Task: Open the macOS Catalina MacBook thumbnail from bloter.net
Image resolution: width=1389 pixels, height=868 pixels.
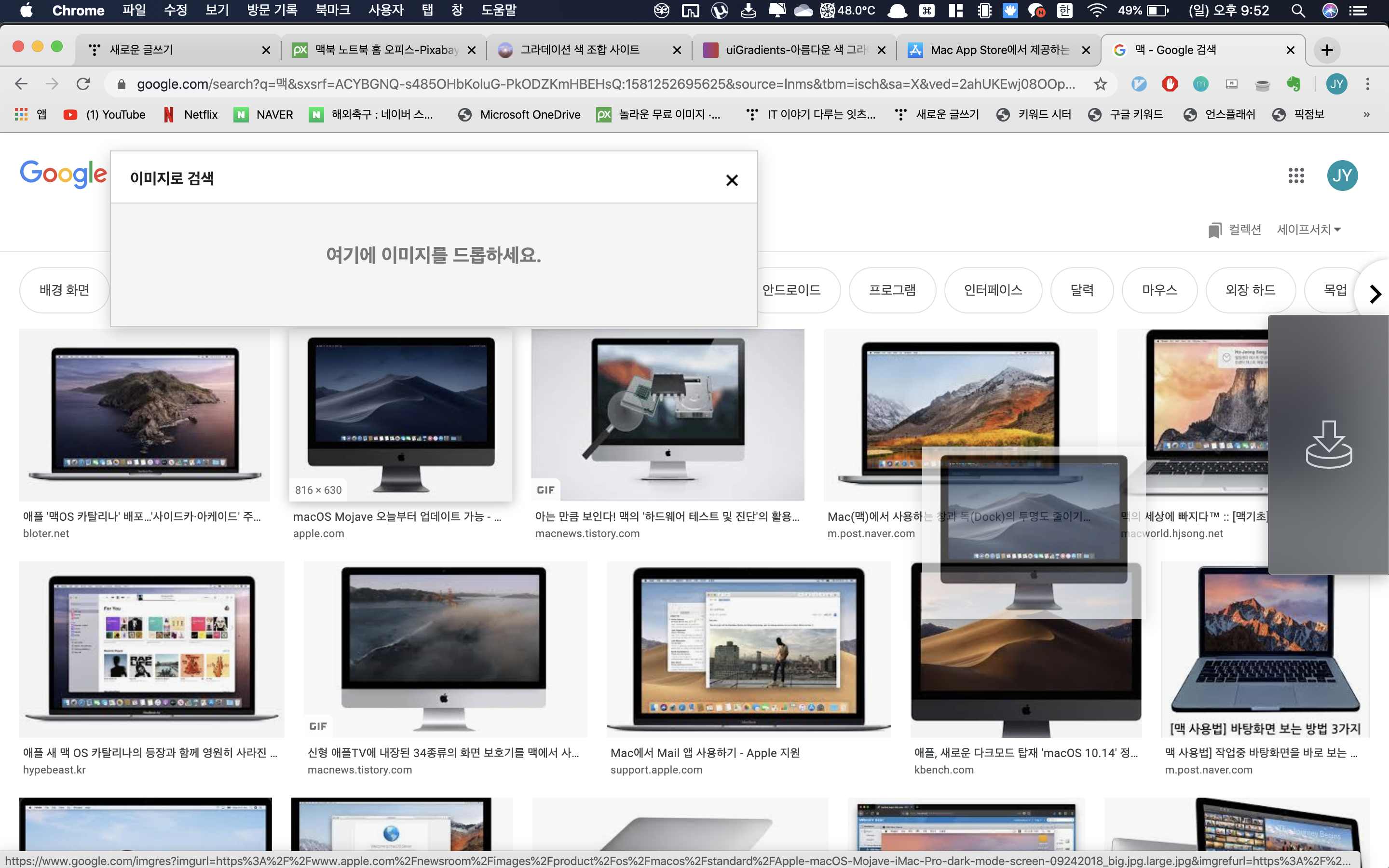Action: tap(145, 415)
